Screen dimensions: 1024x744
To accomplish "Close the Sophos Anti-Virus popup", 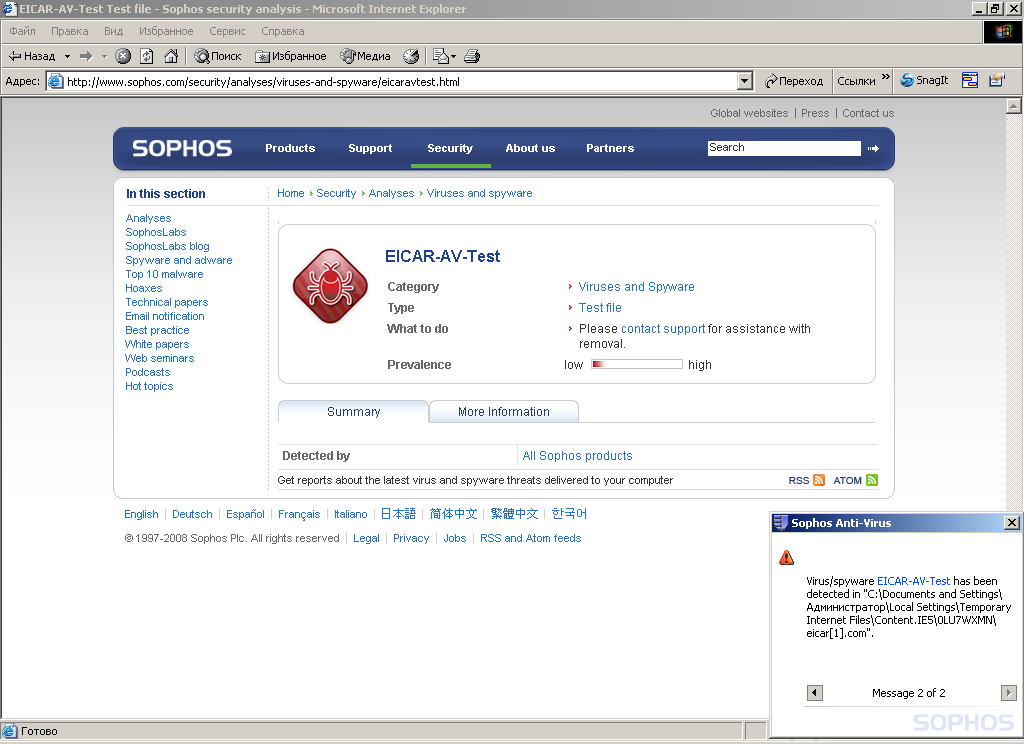I will point(1012,523).
